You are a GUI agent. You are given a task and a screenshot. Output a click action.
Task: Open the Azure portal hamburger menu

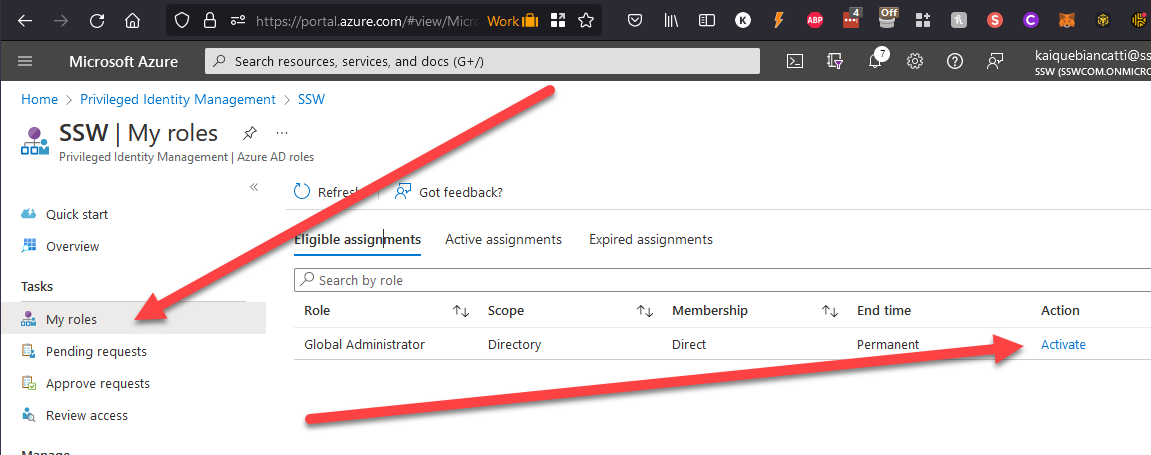26,61
